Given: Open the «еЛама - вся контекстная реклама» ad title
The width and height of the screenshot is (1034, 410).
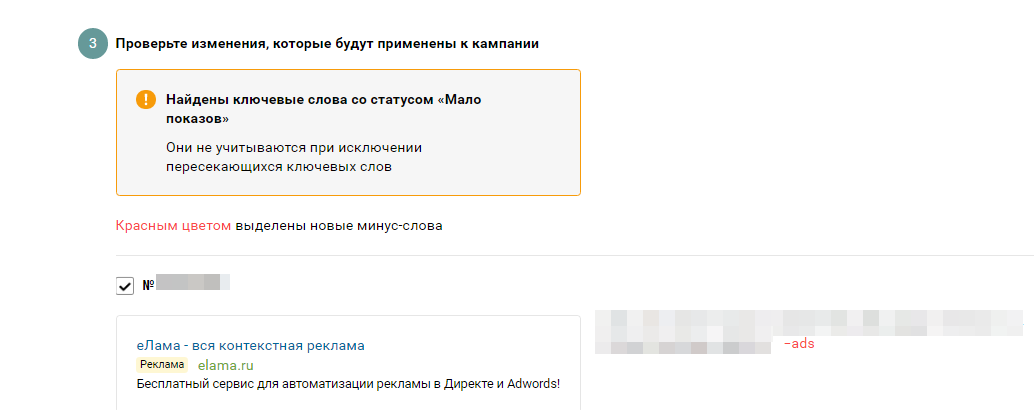Looking at the screenshot, I should click(250, 345).
